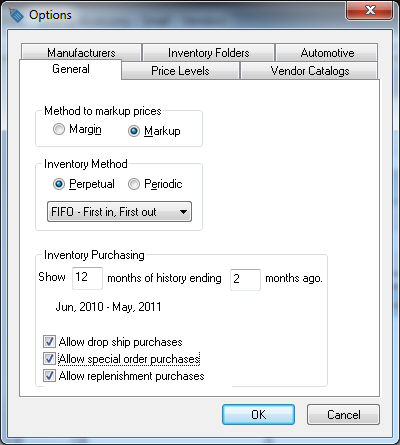Click the Options title bar tag icon
Image resolution: width=400 pixels, height=445 pixels.
tap(16, 15)
